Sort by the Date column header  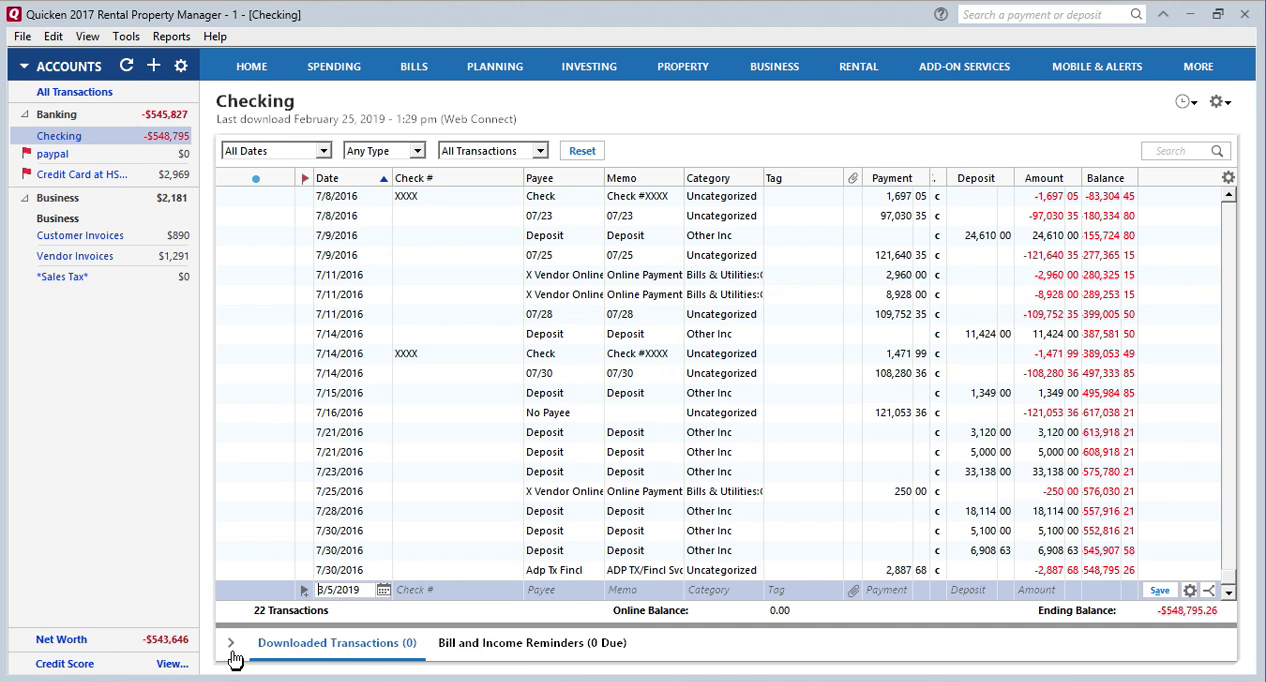[x=351, y=178]
